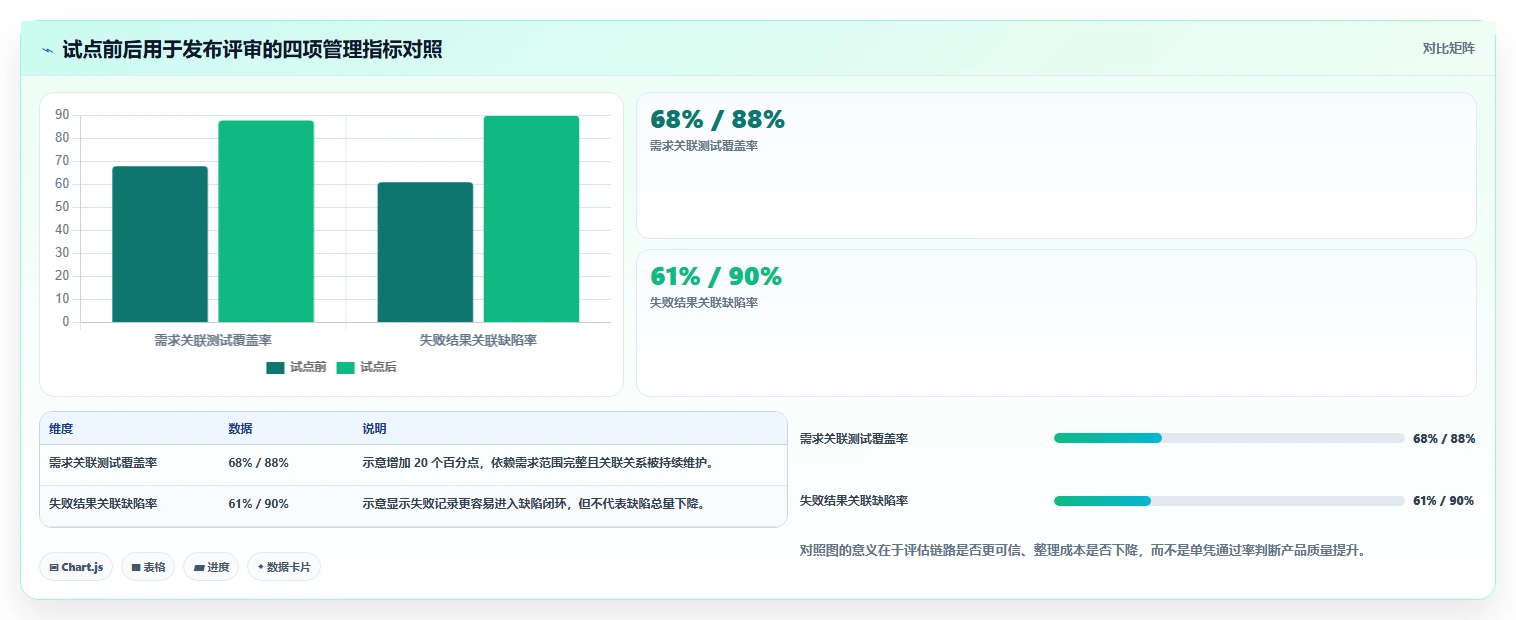Click the y-axis value 50

point(62,207)
